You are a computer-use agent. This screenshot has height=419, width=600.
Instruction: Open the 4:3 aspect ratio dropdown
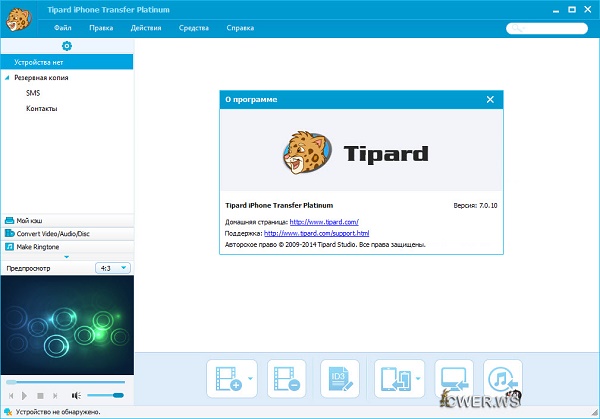(x=111, y=268)
